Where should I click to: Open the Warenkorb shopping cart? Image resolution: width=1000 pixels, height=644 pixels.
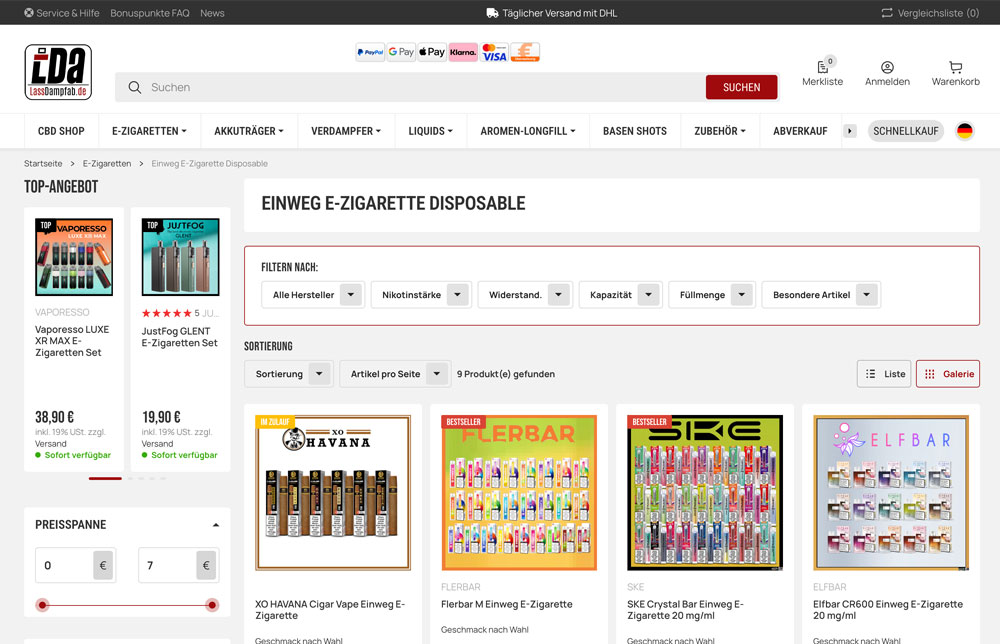tap(955, 73)
